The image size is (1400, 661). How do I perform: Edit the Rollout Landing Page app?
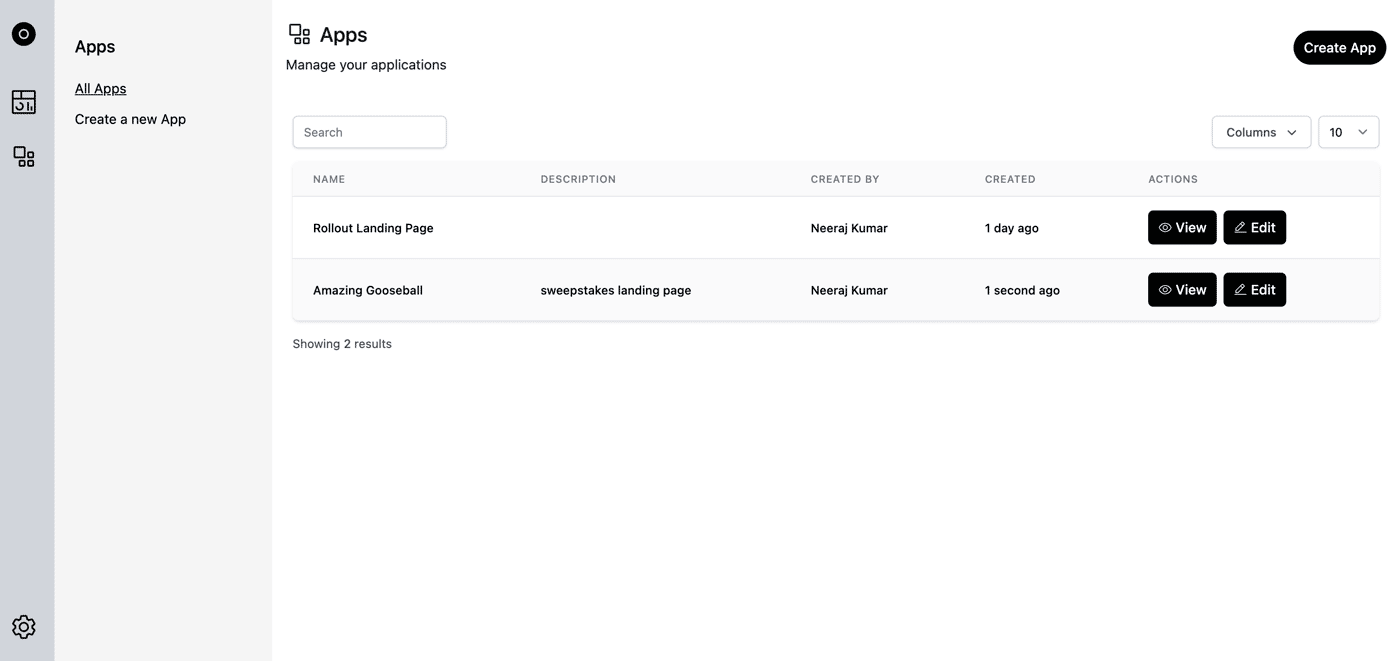pyautogui.click(x=1255, y=228)
